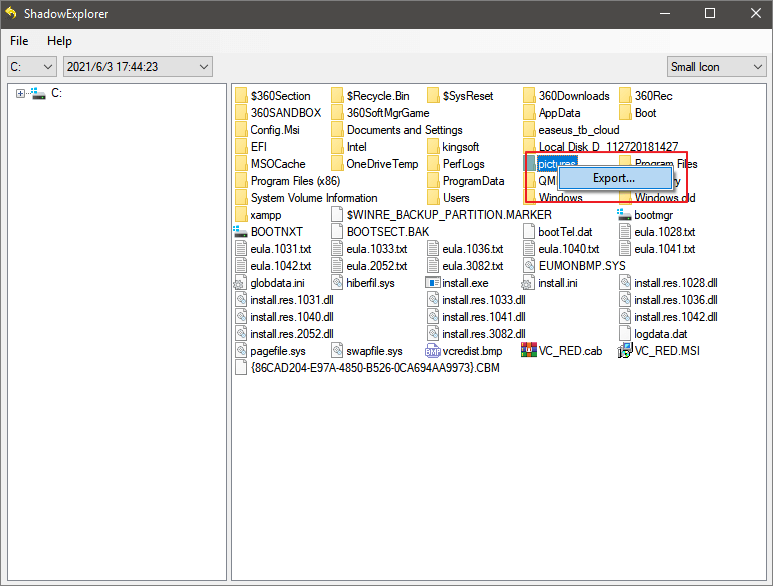Select the bootmgr file icon
773x586 pixels.
[x=625, y=215]
